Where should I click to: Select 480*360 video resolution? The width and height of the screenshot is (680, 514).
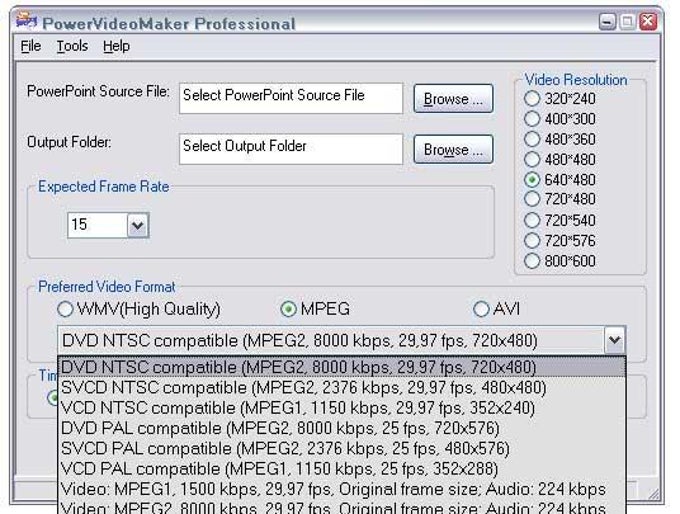[x=560, y=139]
